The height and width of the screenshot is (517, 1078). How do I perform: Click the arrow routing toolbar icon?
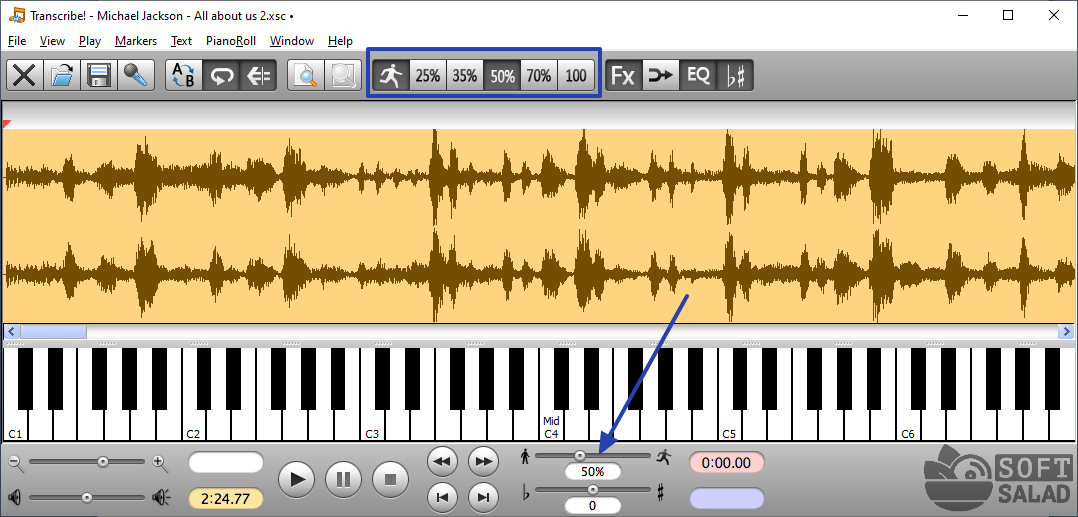(x=661, y=75)
